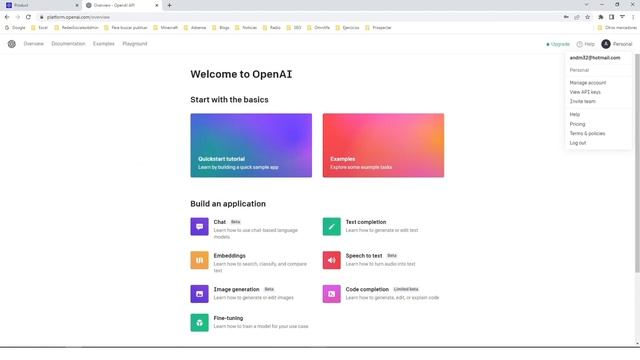
Task: Open the Blogs bookmarks folder
Action: pos(221,28)
